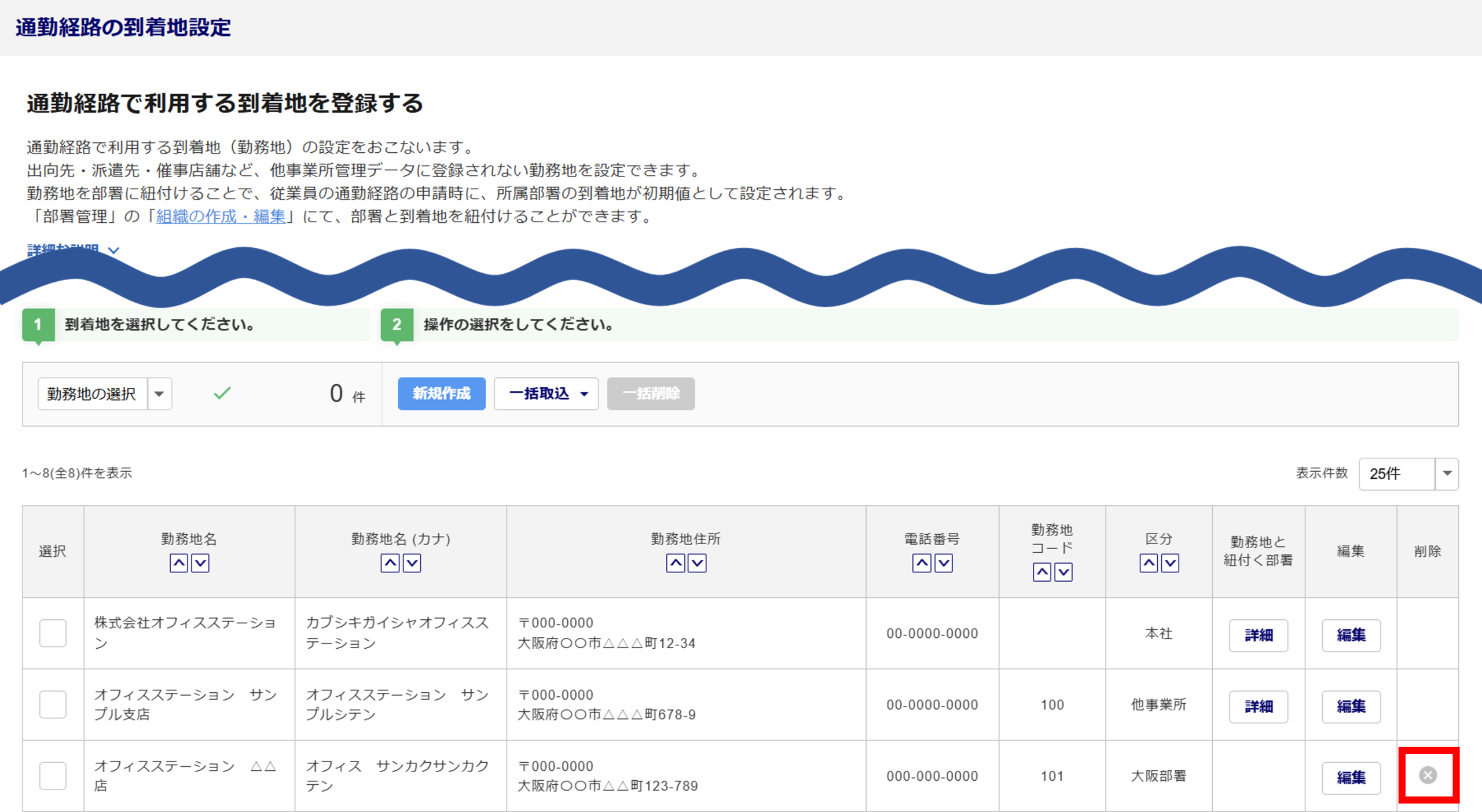
Task: Open the 勤務地の選択 dropdown
Action: (105, 394)
